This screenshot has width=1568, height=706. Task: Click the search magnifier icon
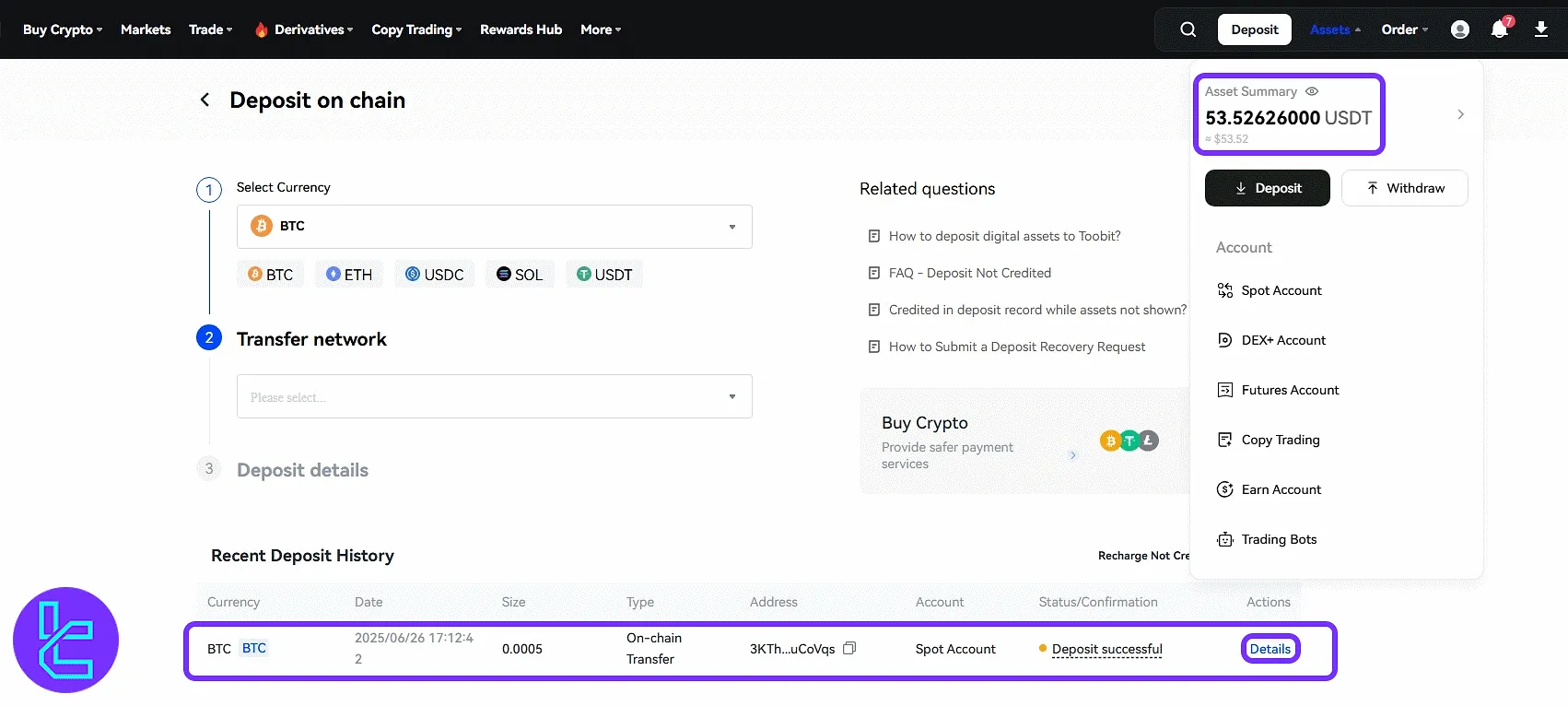point(1188,29)
